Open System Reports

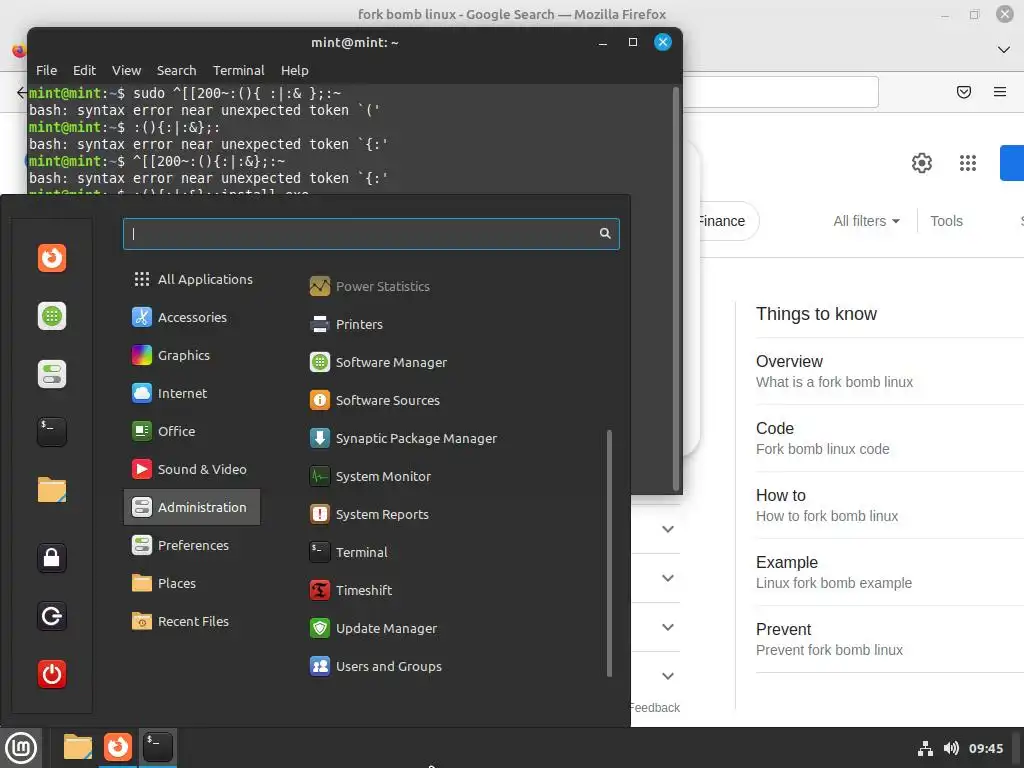tap(370, 514)
